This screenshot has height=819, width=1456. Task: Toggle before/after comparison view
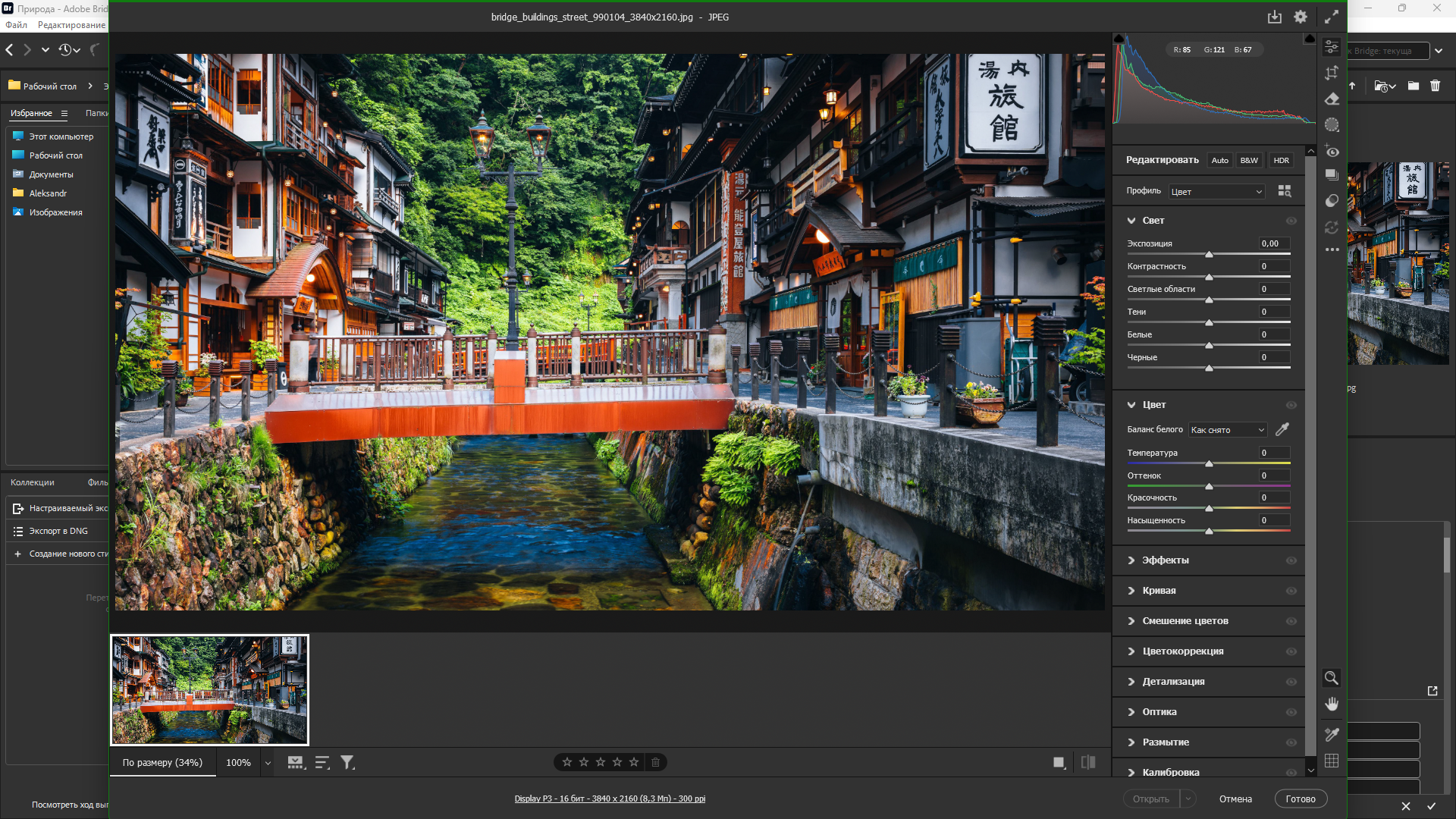coord(1088,762)
